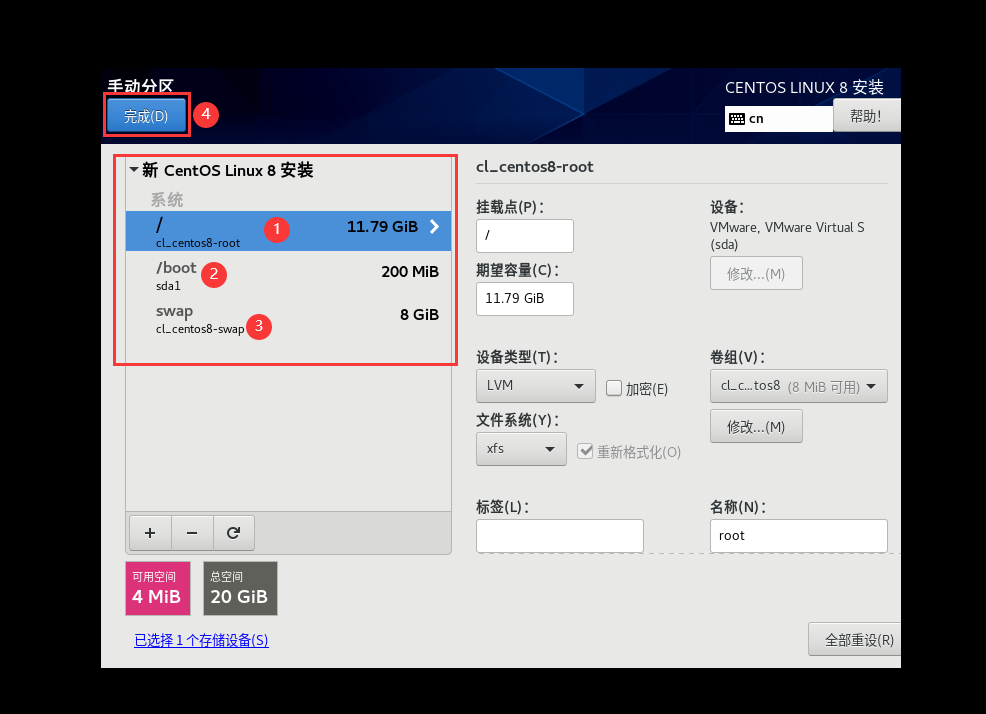The width and height of the screenshot is (986, 714).
Task: Click the 名称(N) name field containing root
Action: tap(799, 536)
